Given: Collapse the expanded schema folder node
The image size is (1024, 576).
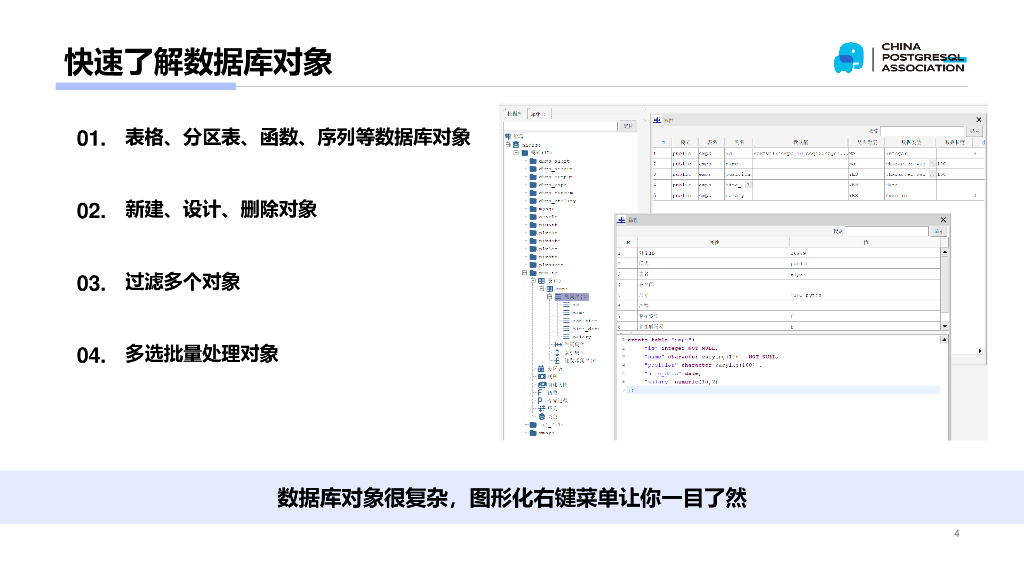Looking at the screenshot, I should point(524,273).
